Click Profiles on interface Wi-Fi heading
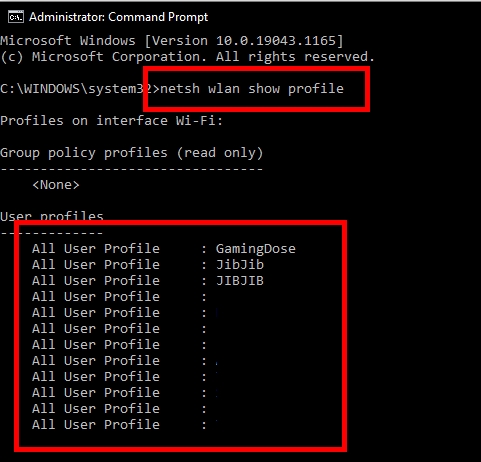The width and height of the screenshot is (481, 462). pos(111,121)
